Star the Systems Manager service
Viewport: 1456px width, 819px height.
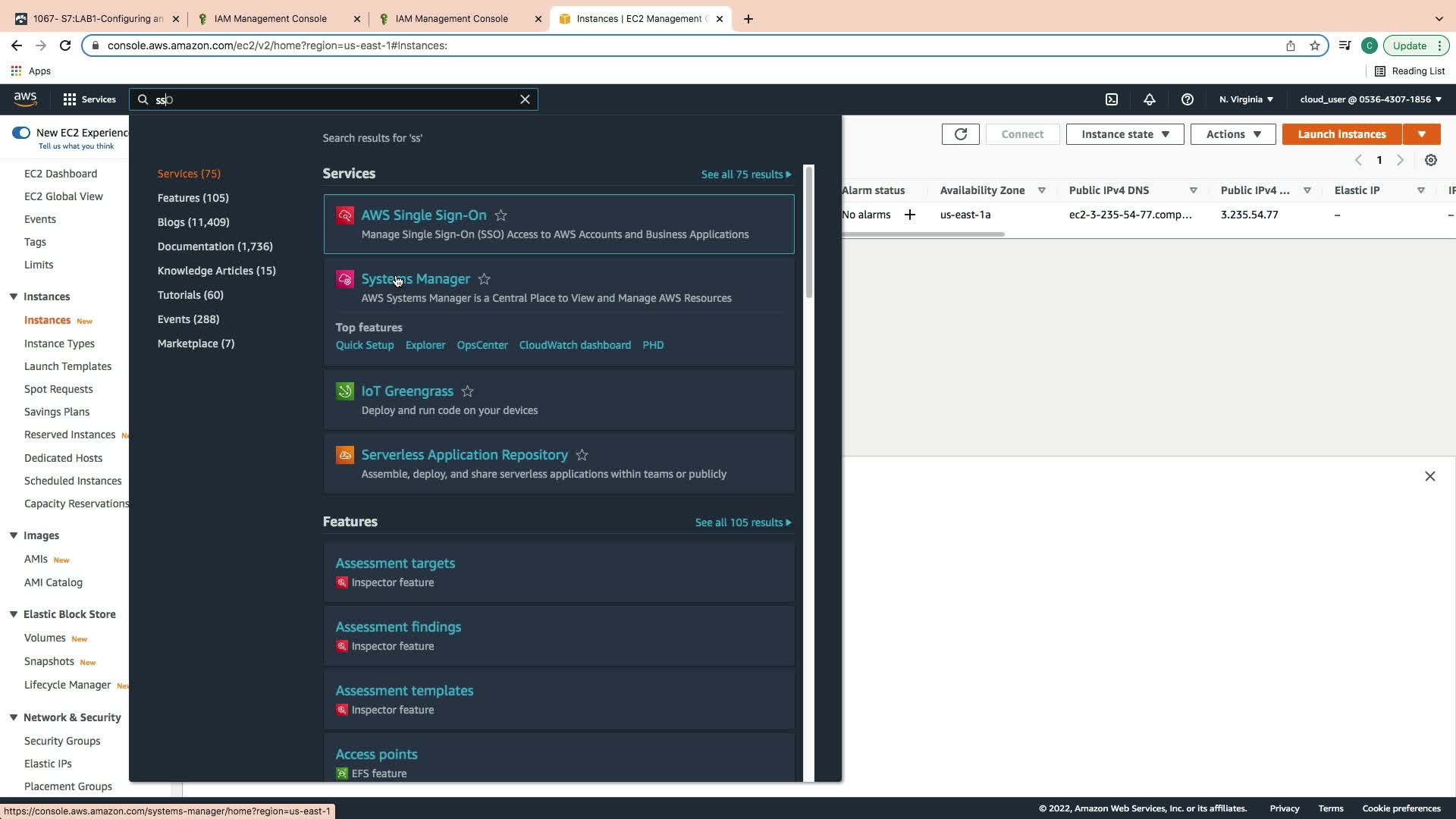click(484, 279)
